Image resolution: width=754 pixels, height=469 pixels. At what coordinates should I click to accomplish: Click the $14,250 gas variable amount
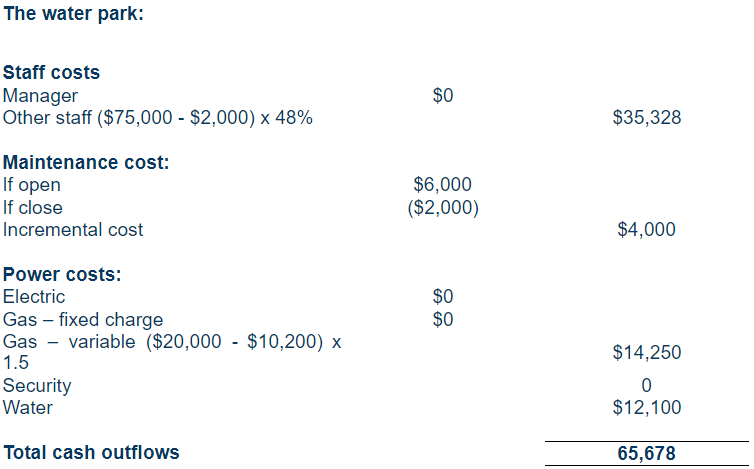click(x=647, y=353)
